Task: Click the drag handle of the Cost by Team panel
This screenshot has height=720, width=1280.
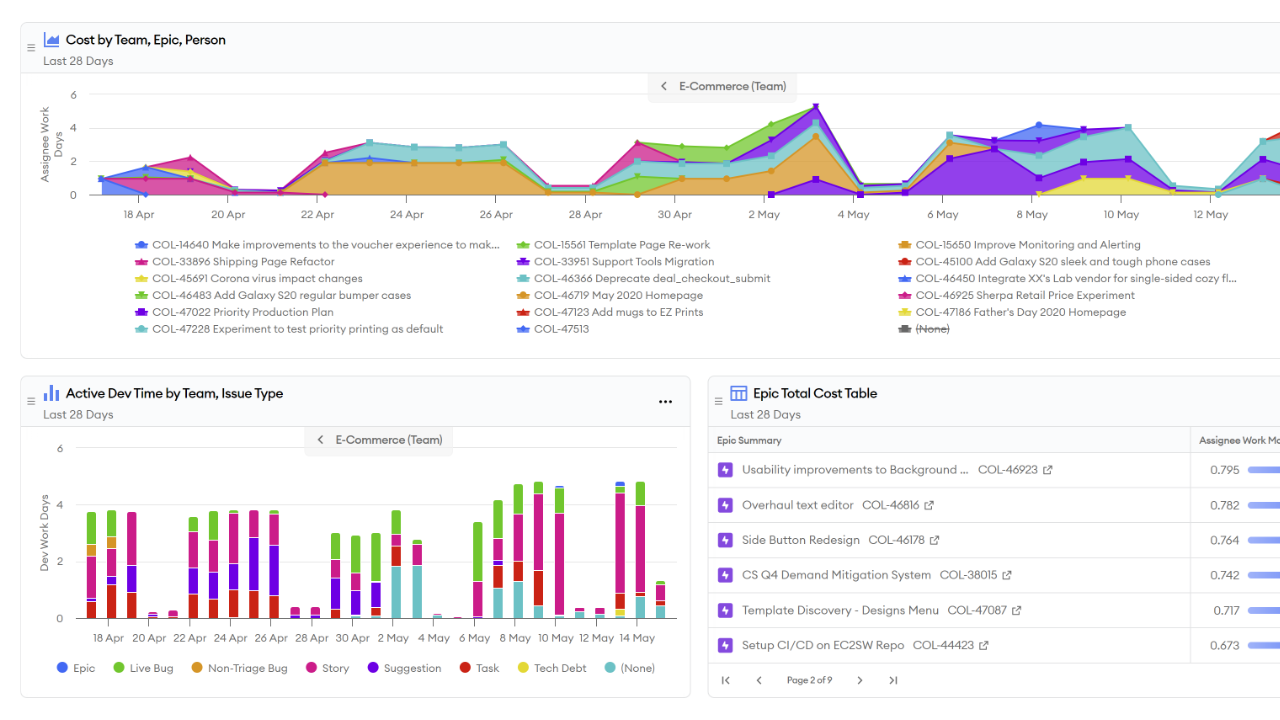Action: 31,48
